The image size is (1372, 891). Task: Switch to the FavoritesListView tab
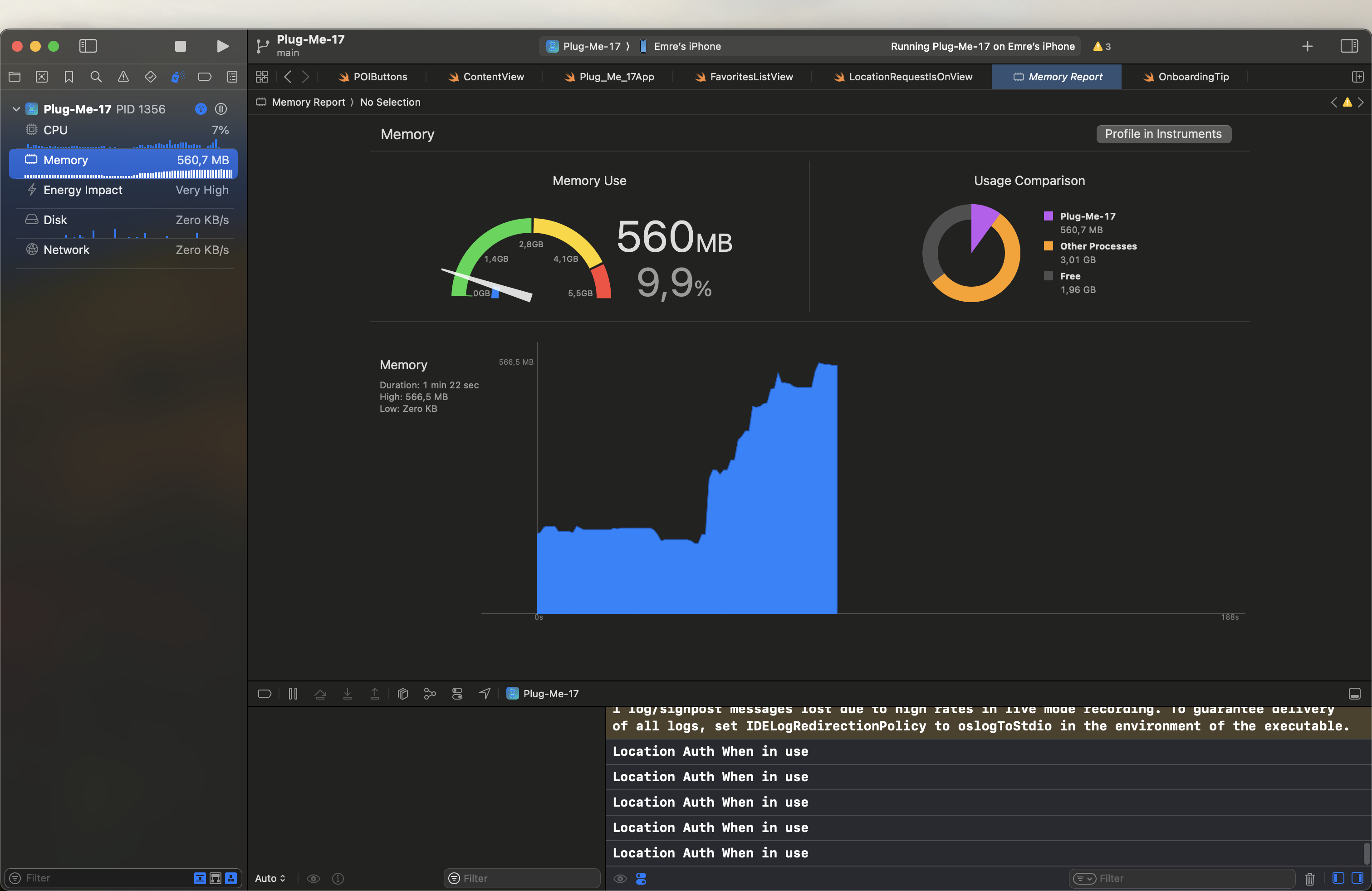coord(743,77)
